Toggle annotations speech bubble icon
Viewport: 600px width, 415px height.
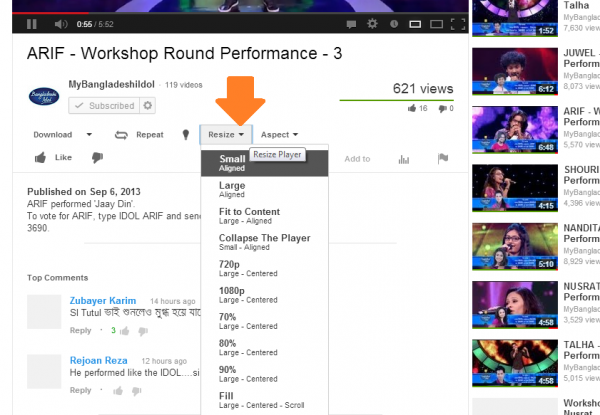coord(351,24)
